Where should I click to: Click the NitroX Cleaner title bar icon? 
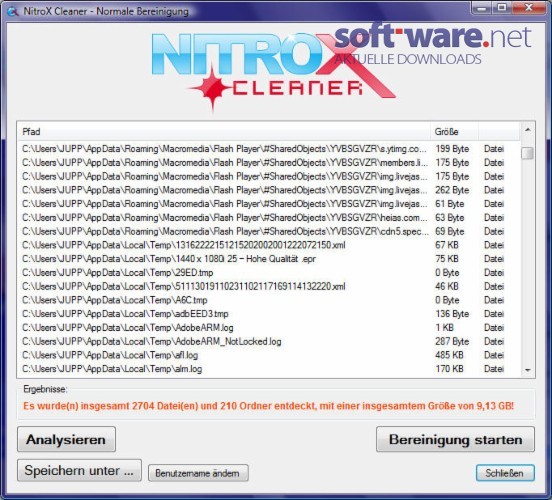click(12, 11)
